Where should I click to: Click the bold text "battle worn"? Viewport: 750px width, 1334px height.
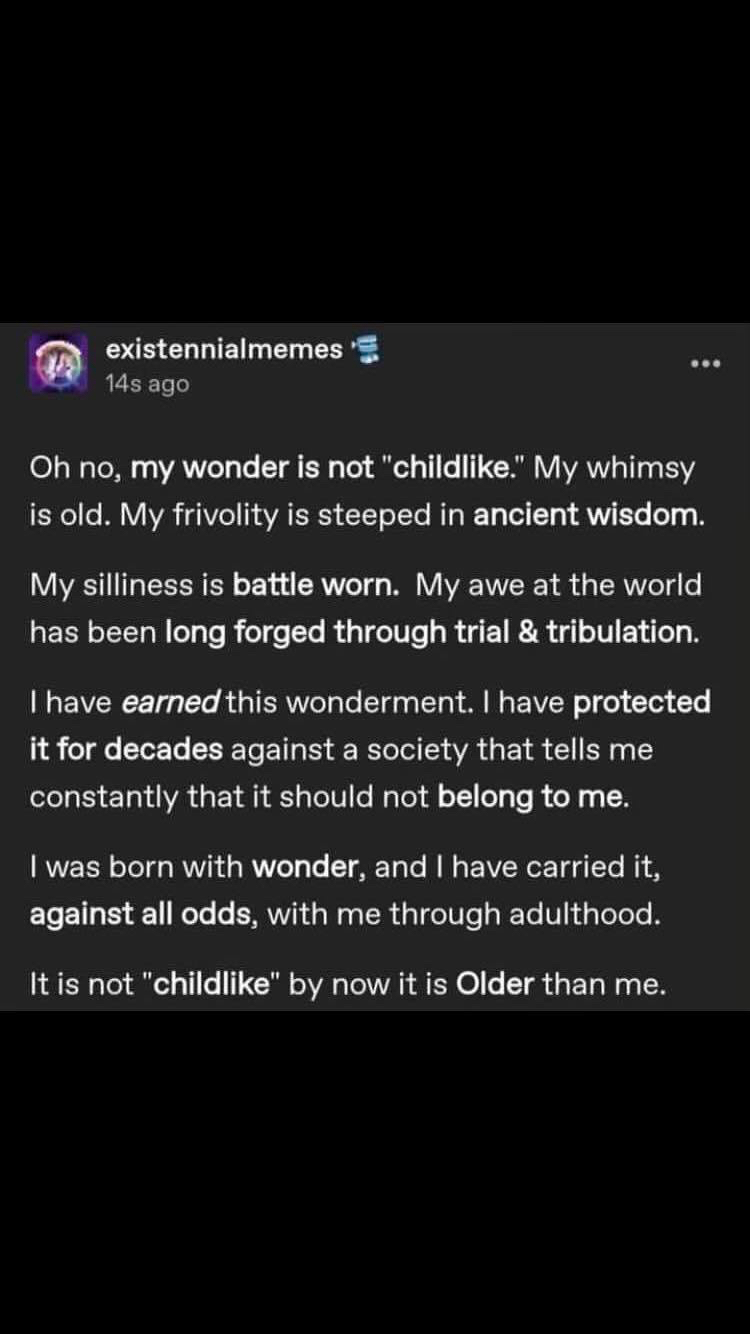tap(317, 586)
